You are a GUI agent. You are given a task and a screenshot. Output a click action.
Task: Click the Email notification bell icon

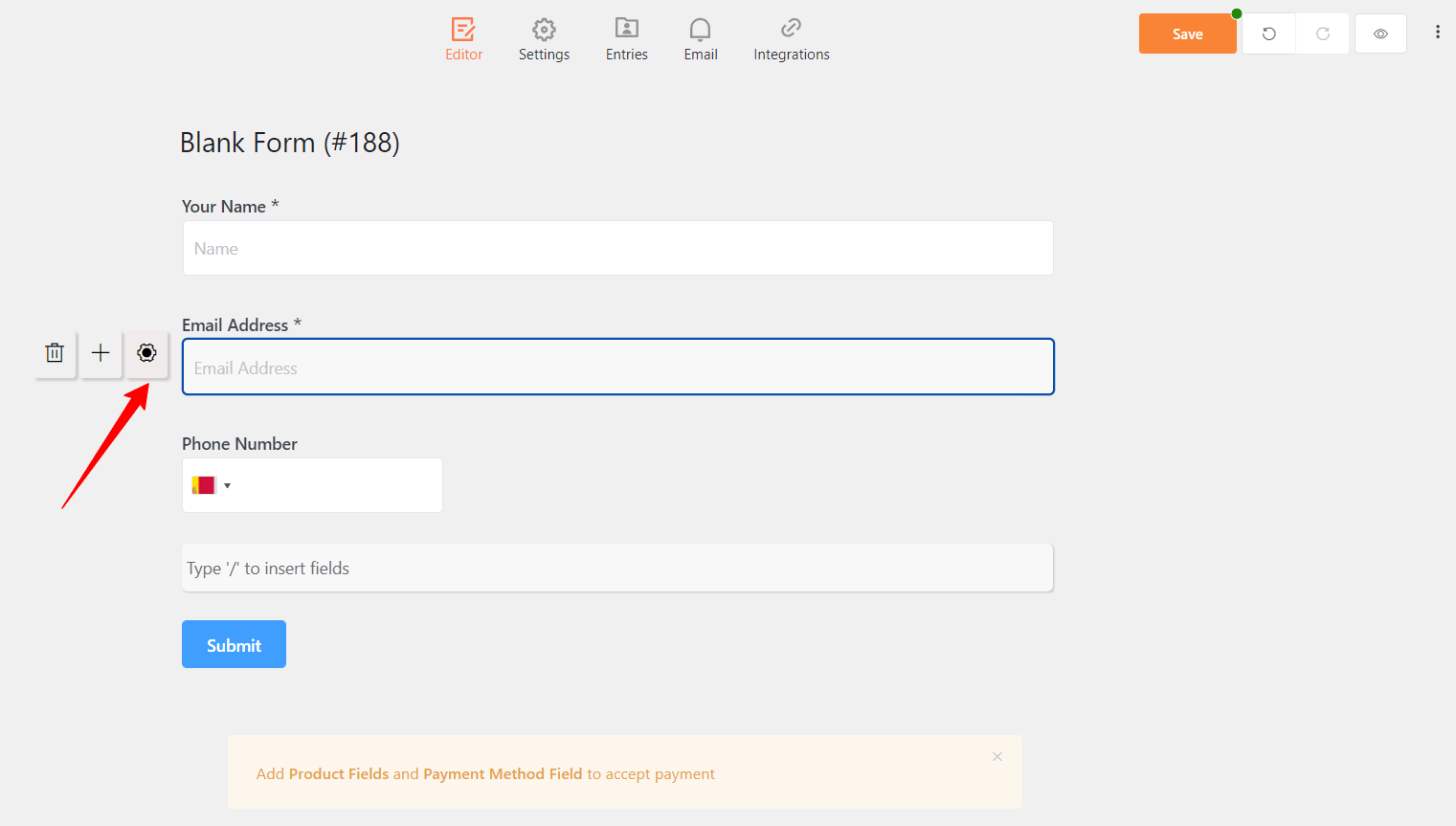[700, 29]
